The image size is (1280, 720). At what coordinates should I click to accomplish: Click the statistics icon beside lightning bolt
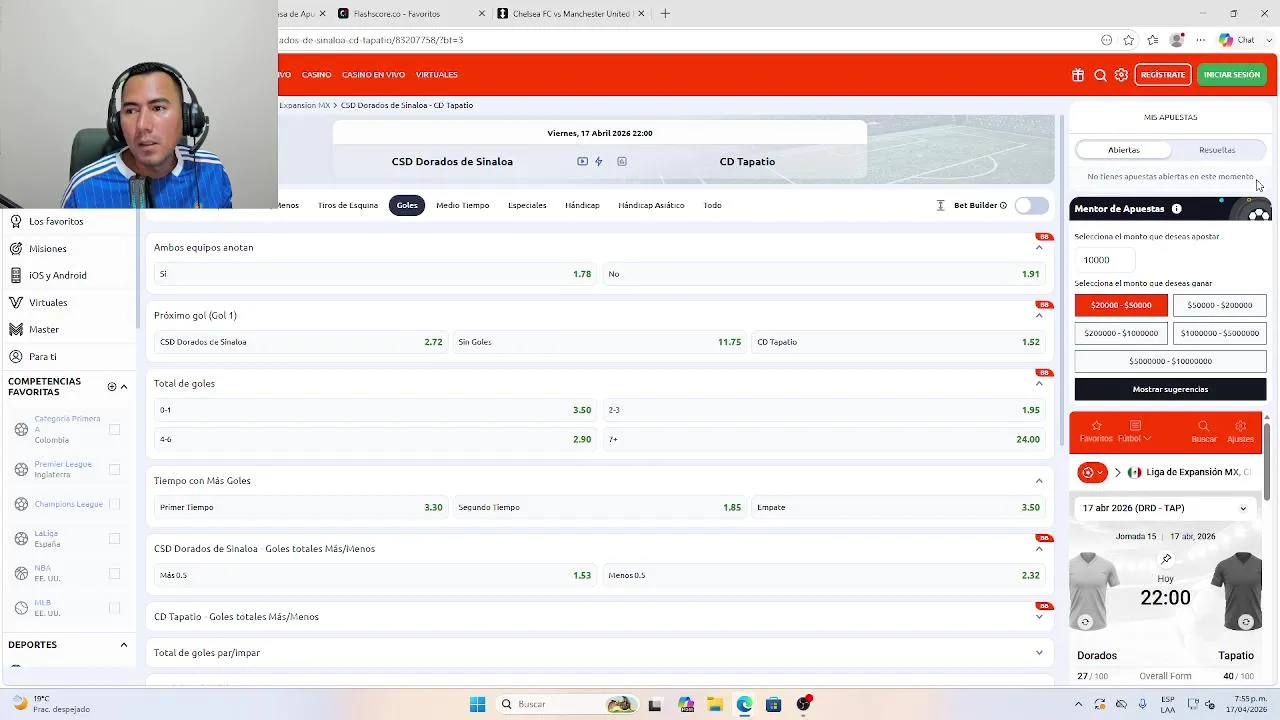pyautogui.click(x=622, y=161)
